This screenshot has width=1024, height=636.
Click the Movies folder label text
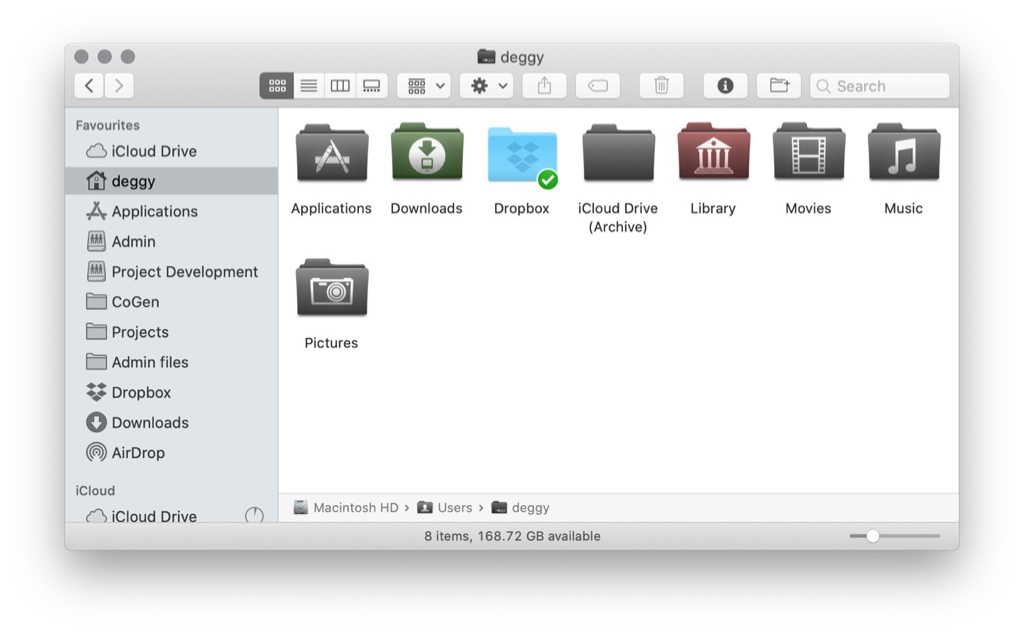808,208
